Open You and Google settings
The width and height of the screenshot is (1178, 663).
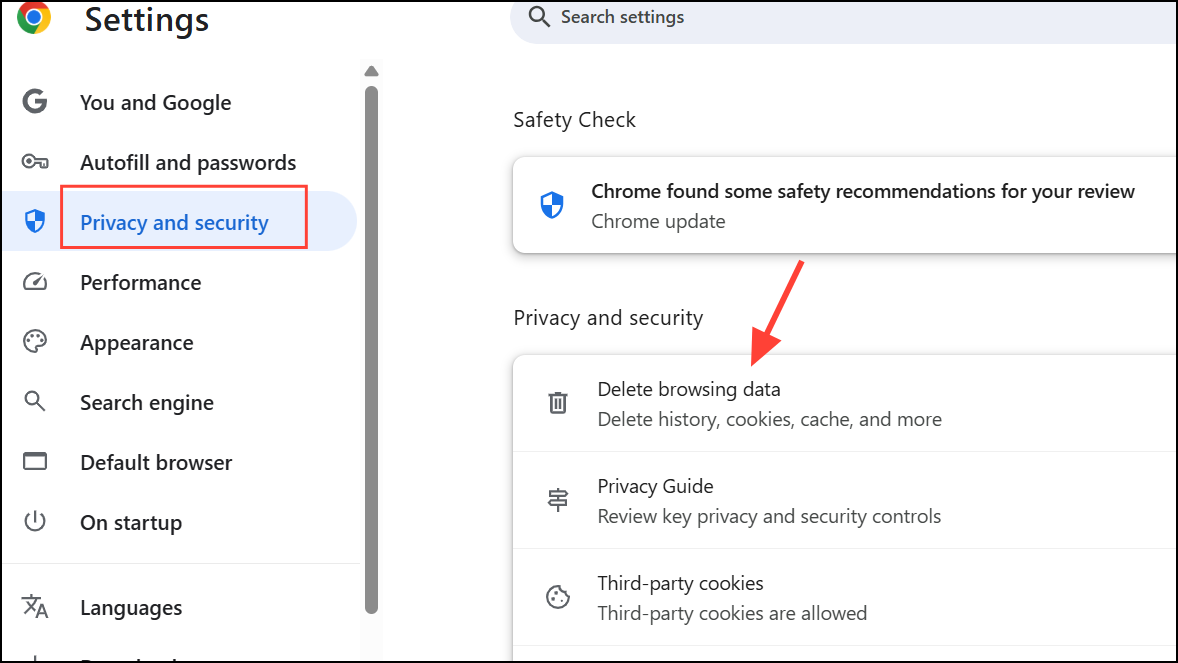(156, 102)
